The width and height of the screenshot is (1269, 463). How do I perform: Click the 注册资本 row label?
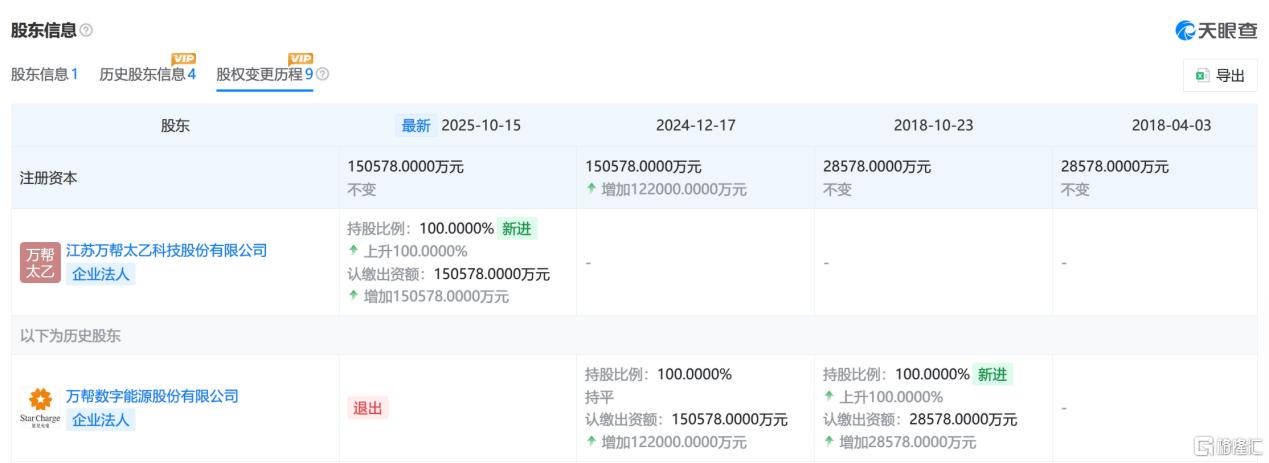point(49,178)
